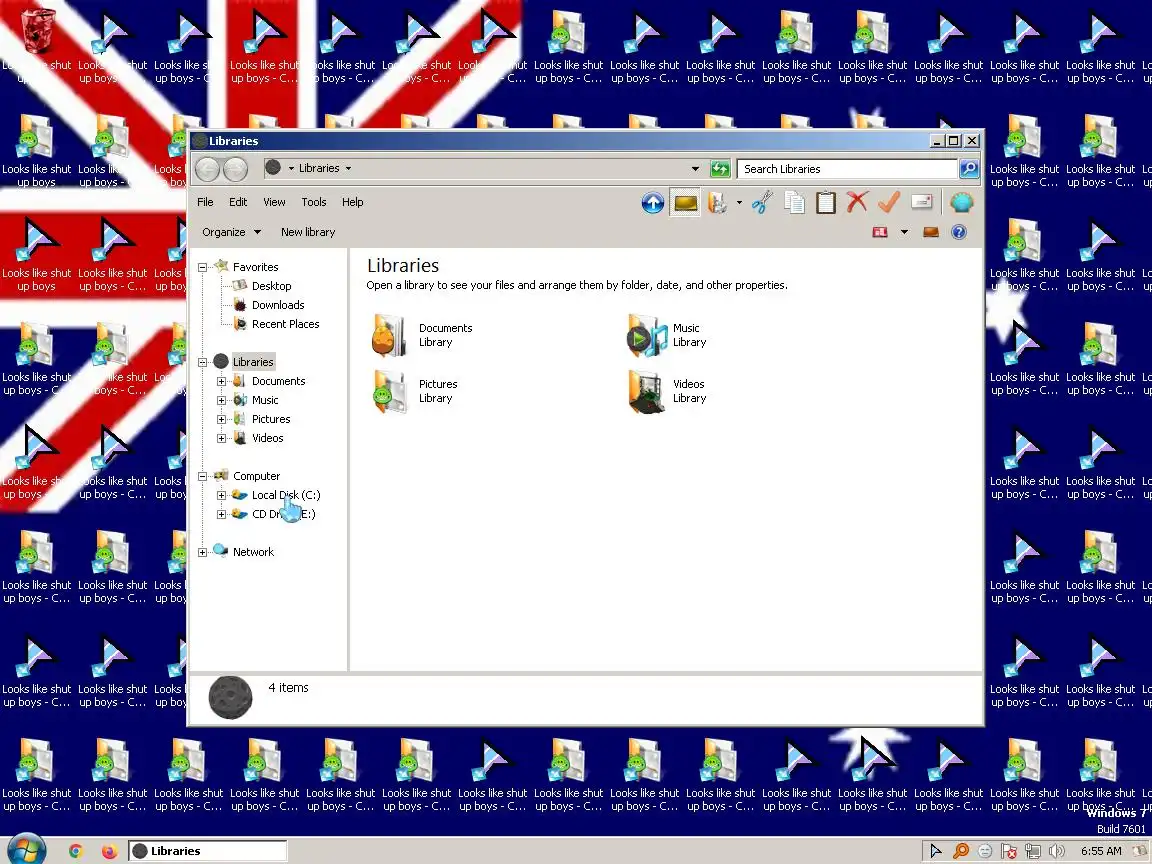Image resolution: width=1152 pixels, height=864 pixels.
Task: Open the Documents Library icon
Action: coord(389,335)
